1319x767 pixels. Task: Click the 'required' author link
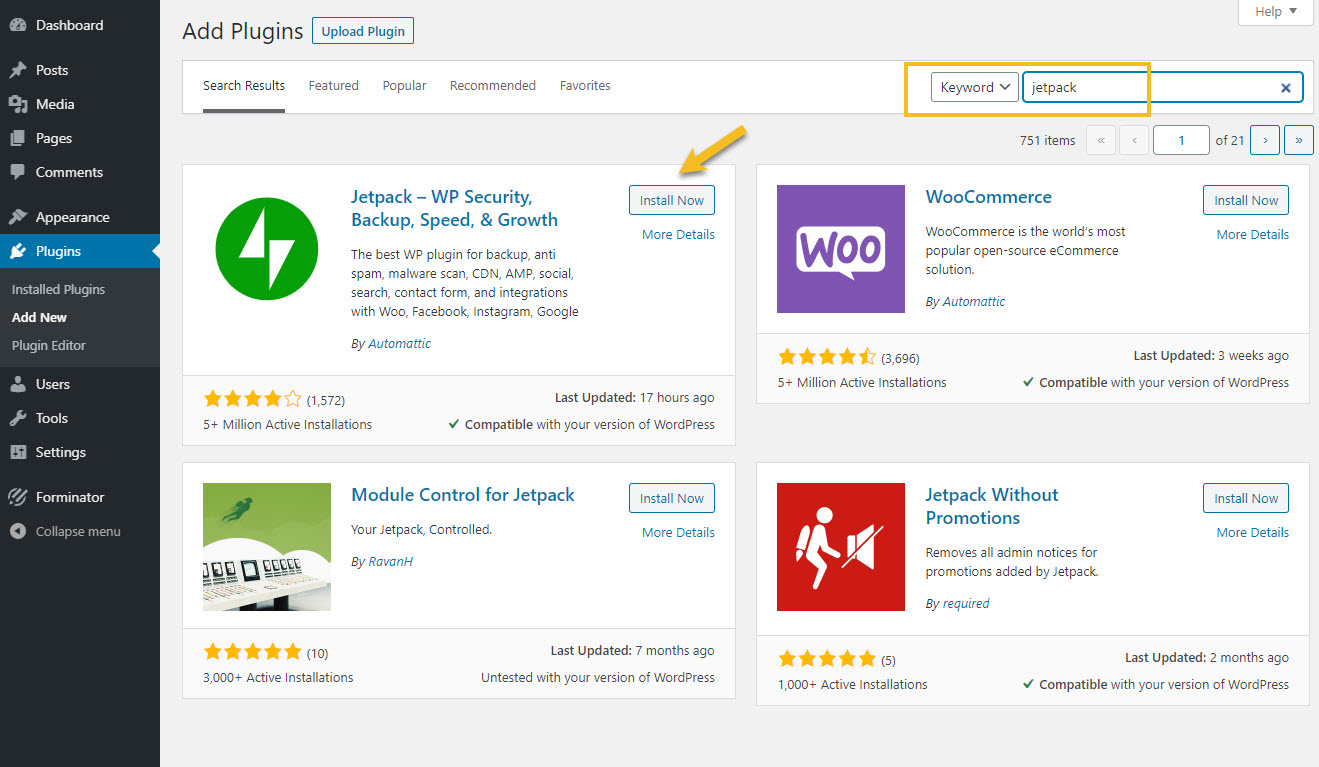point(966,603)
